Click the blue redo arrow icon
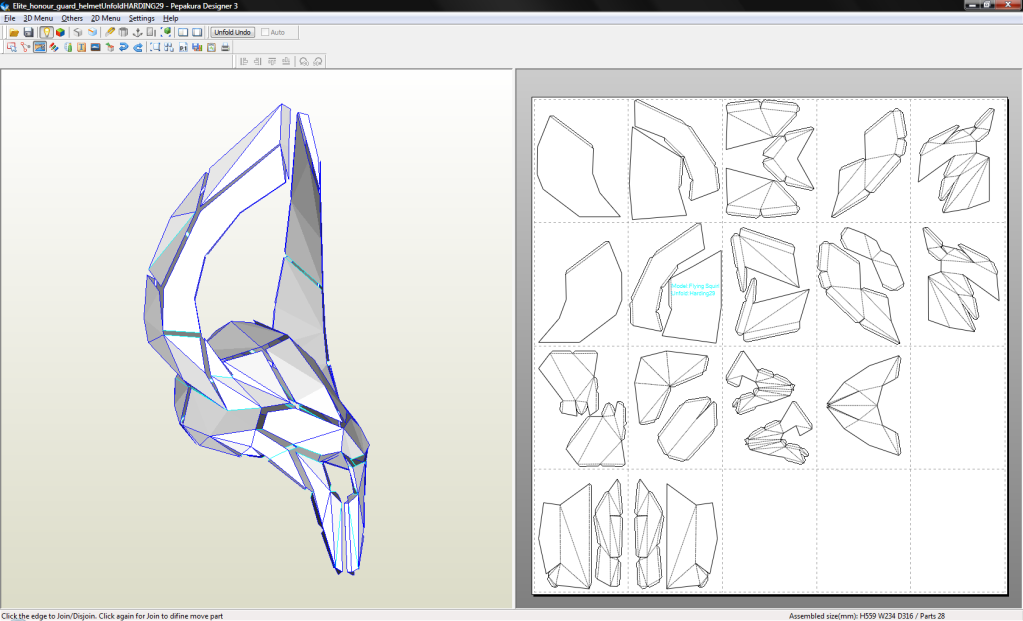1023x621 pixels. tap(138, 47)
